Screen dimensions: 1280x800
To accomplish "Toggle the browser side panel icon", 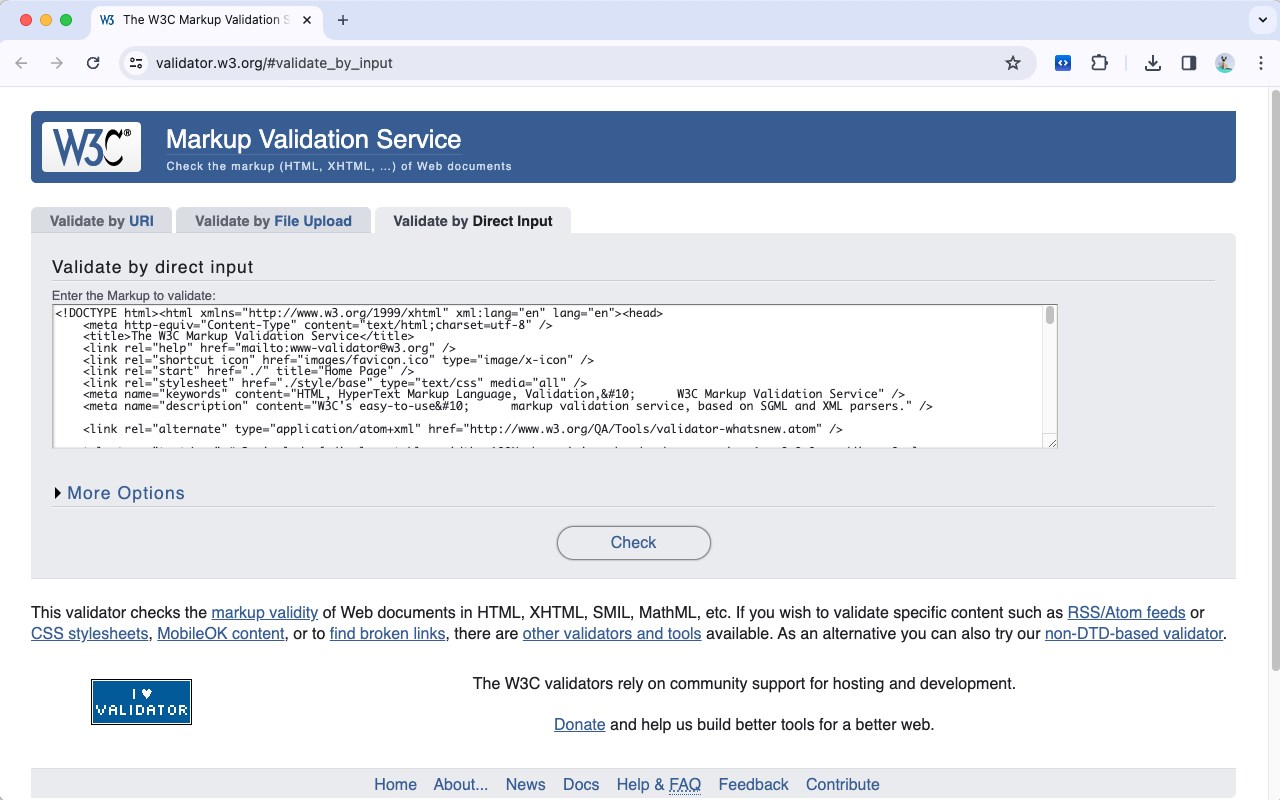I will [1189, 63].
